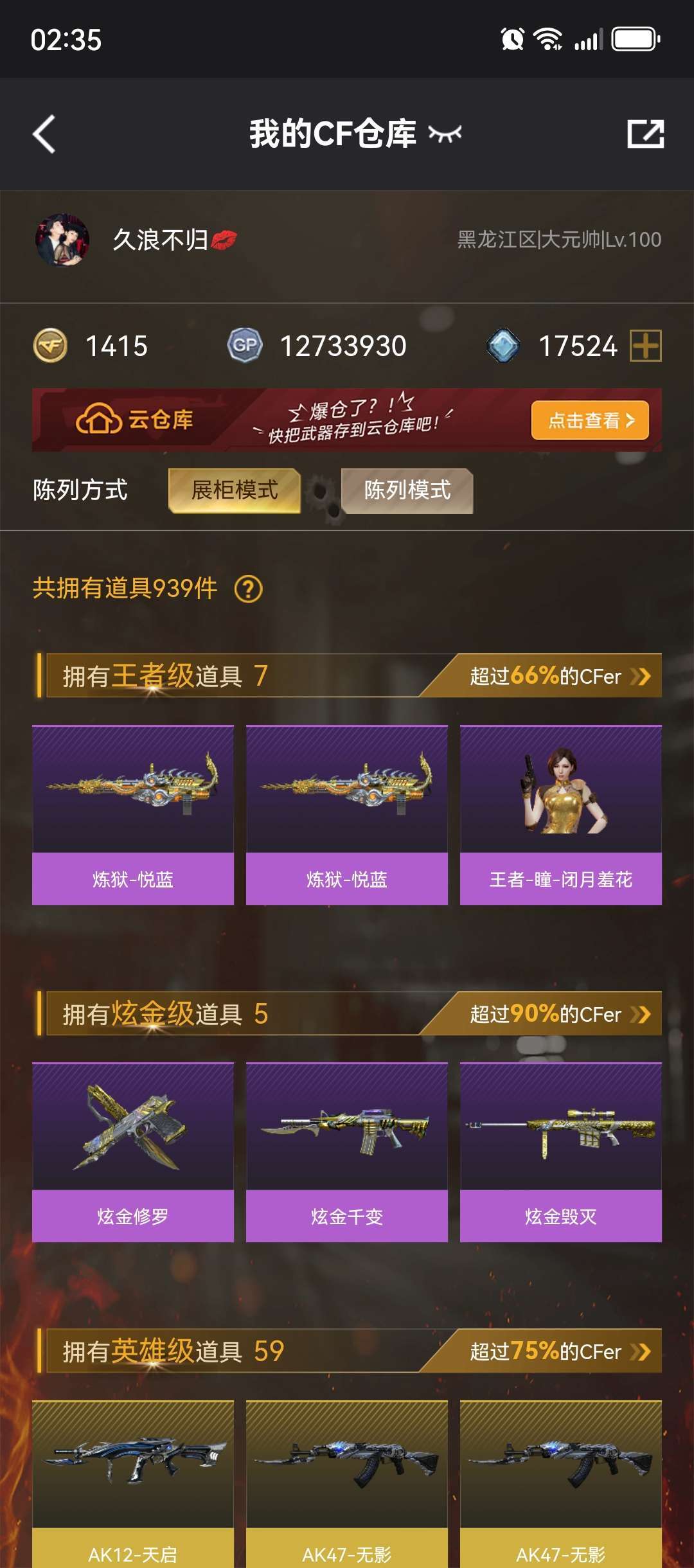
Task: Open the share icon at top right
Action: [645, 134]
